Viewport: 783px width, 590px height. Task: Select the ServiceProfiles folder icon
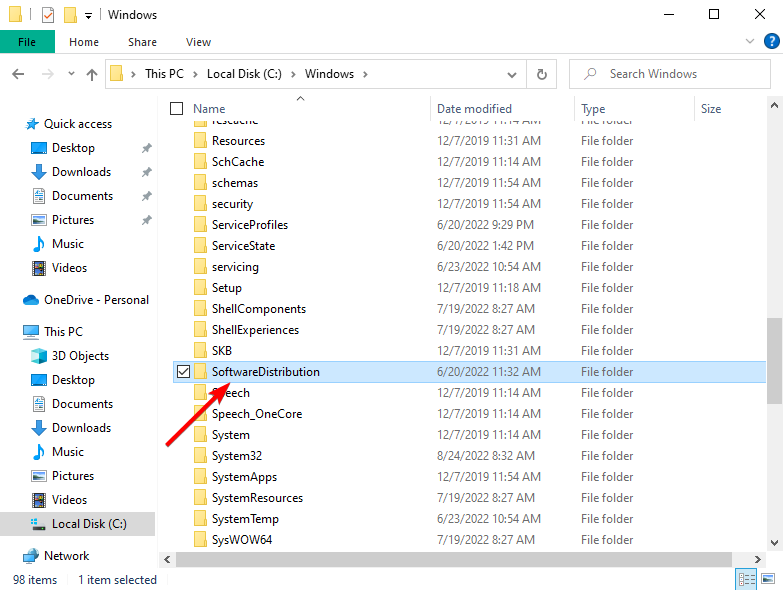tap(200, 225)
